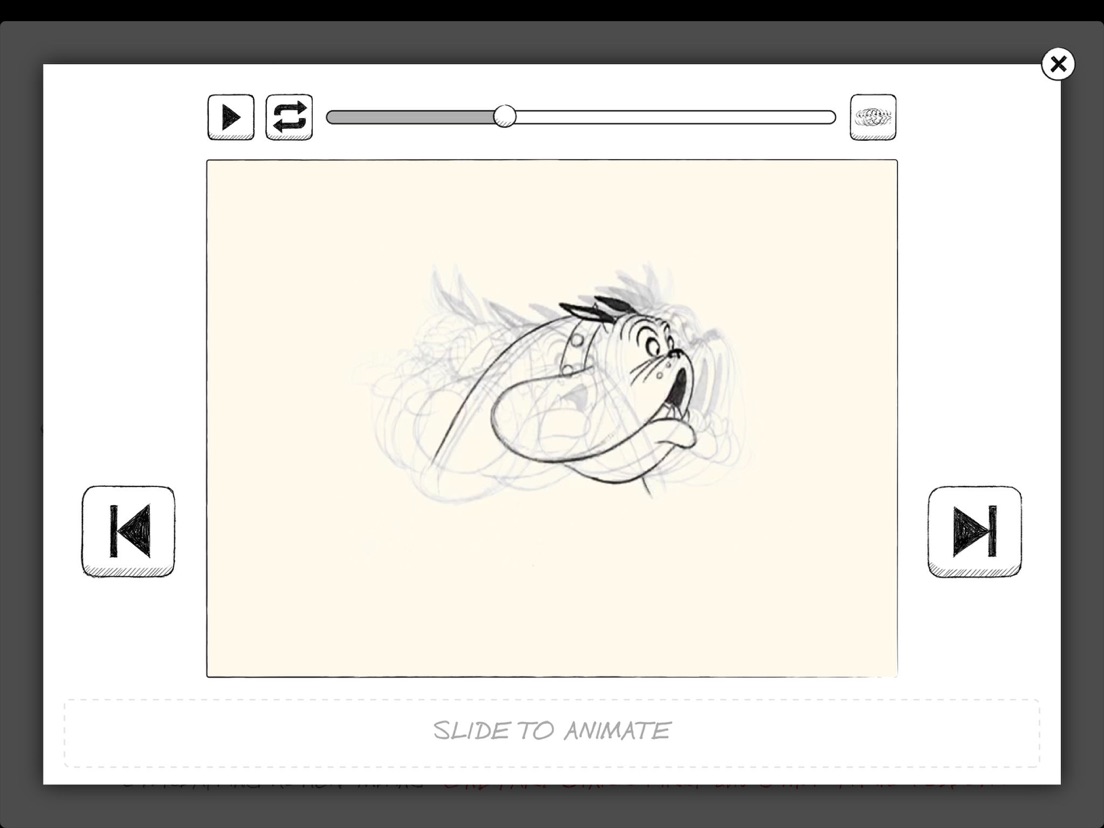Toggle the loop repeat button

click(x=289, y=117)
